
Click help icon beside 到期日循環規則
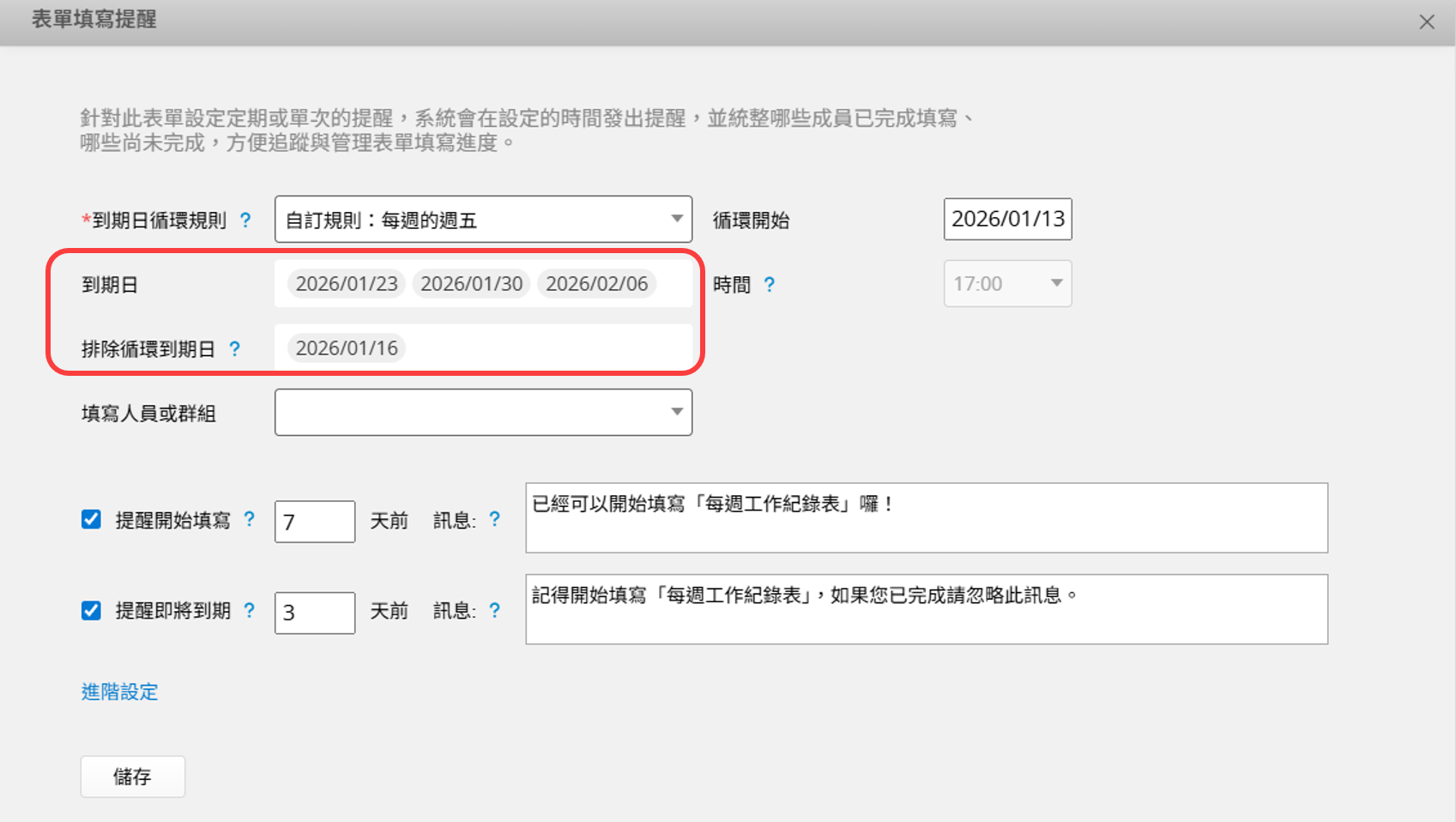tap(245, 221)
